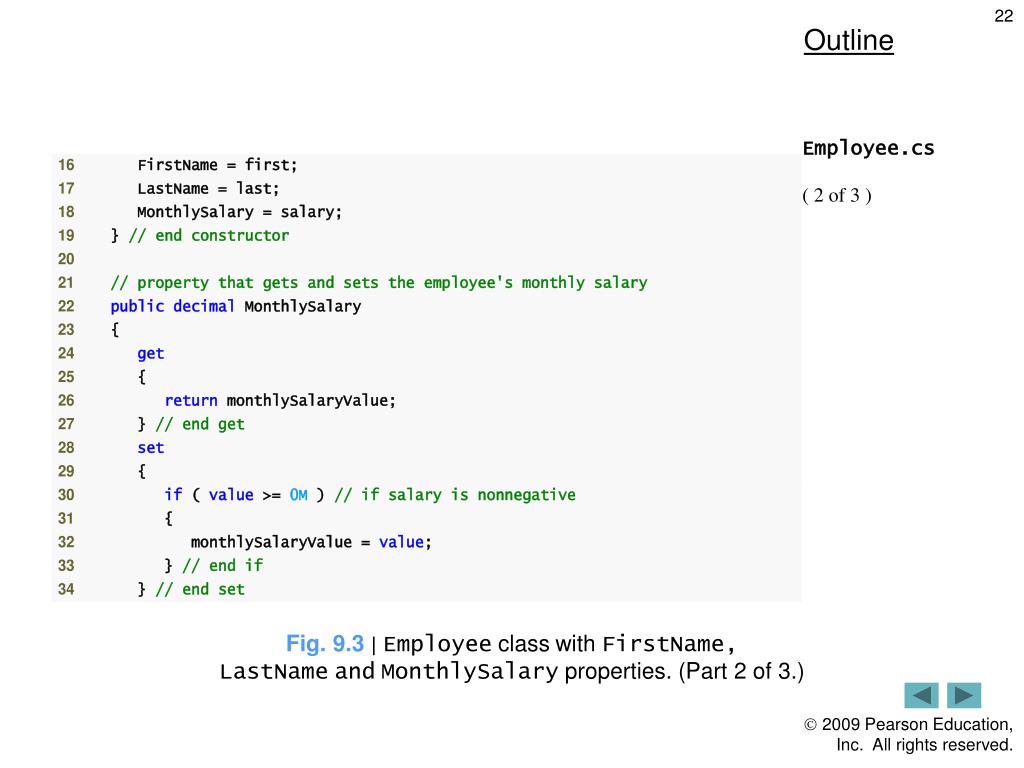Click the set keyword on line 28
This screenshot has height=768, width=1024.
click(x=151, y=448)
